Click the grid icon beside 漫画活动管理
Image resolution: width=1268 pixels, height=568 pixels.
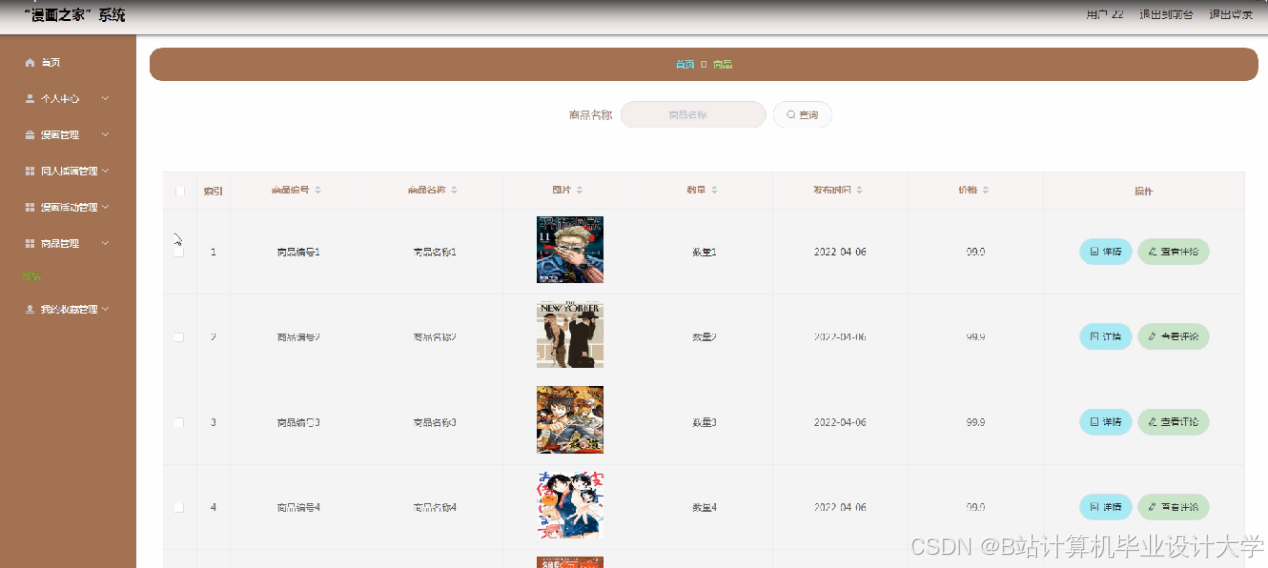click(x=30, y=207)
